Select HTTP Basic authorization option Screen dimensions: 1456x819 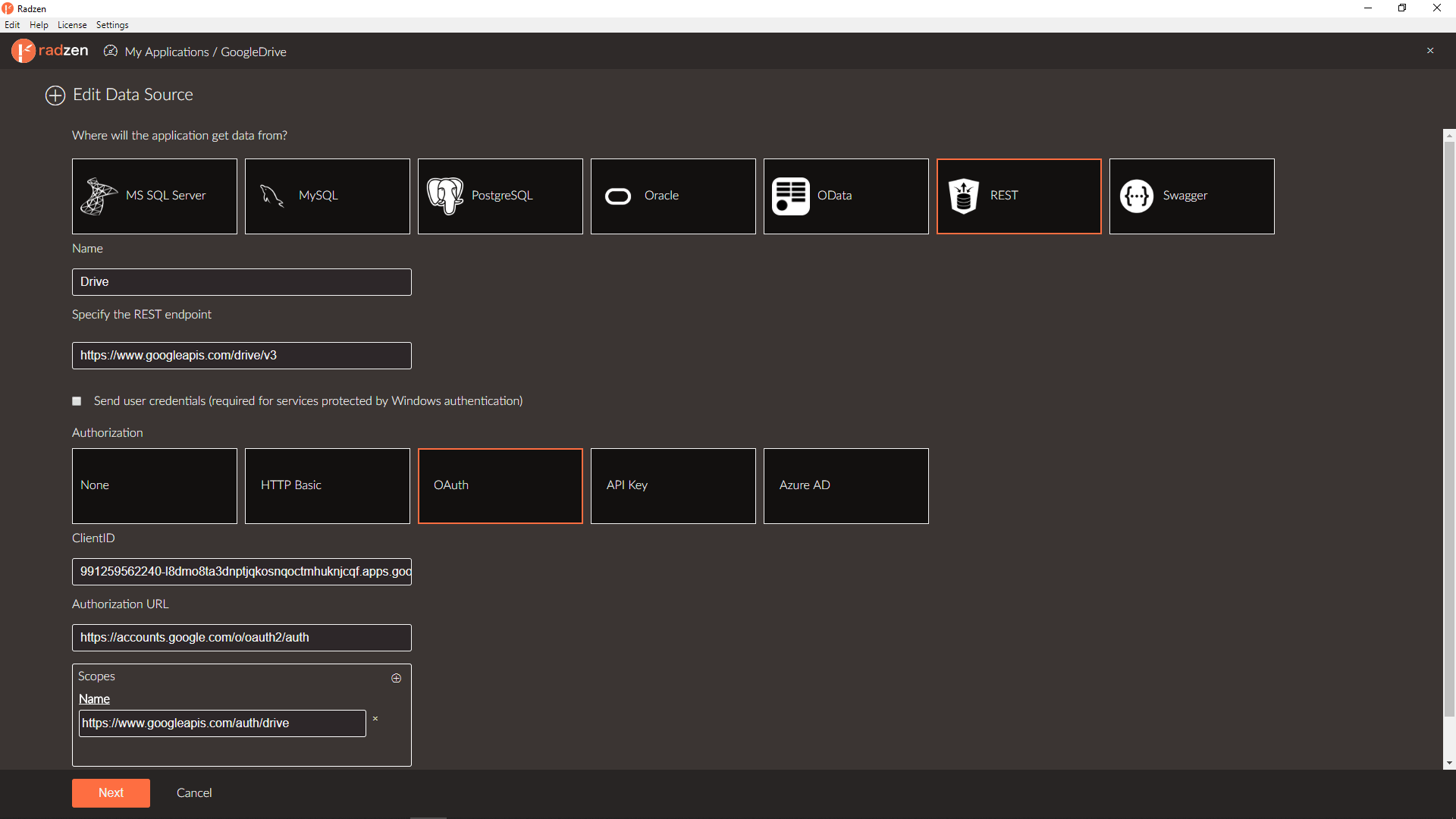[328, 486]
